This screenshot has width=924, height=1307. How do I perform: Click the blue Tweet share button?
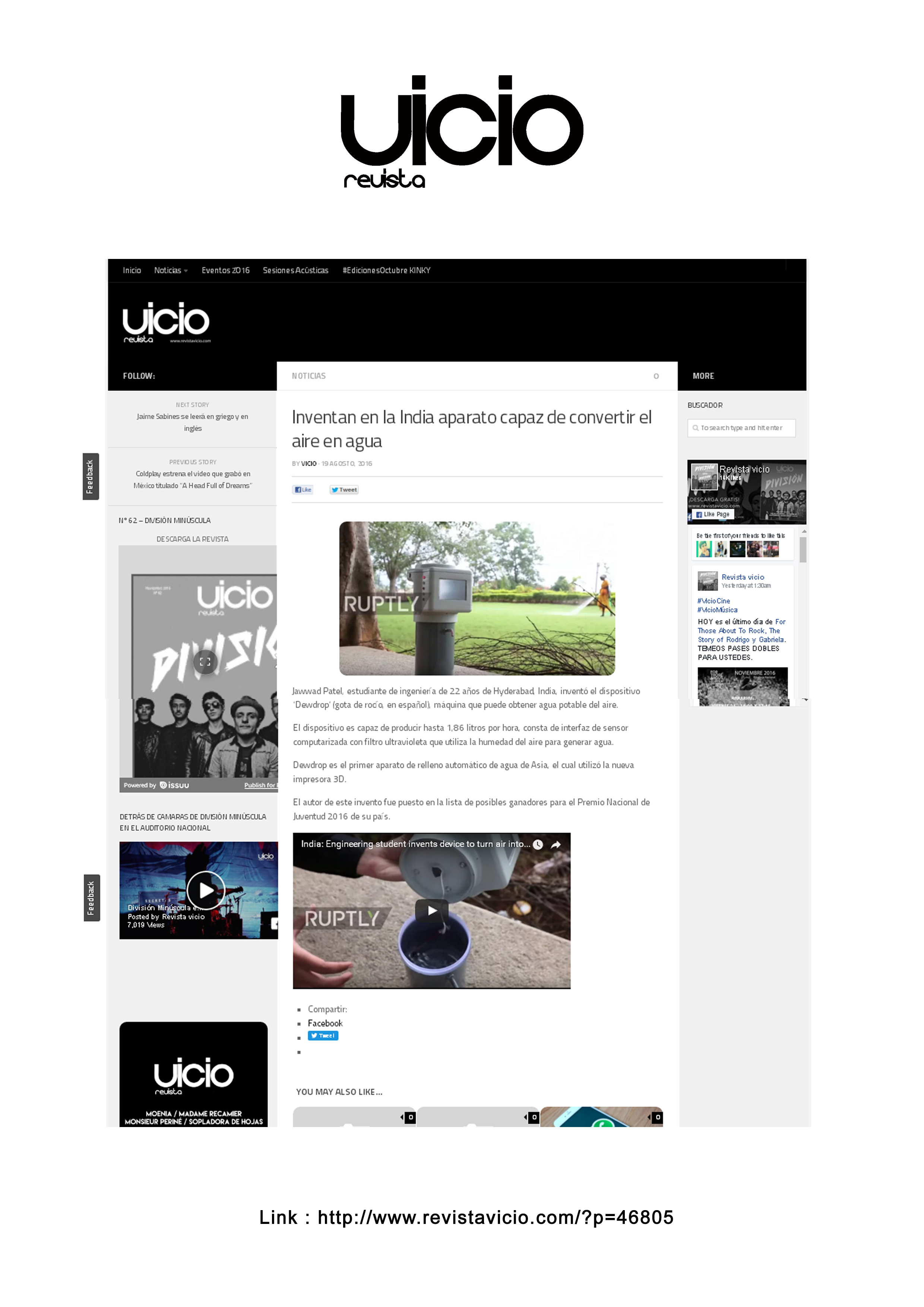pos(323,1036)
